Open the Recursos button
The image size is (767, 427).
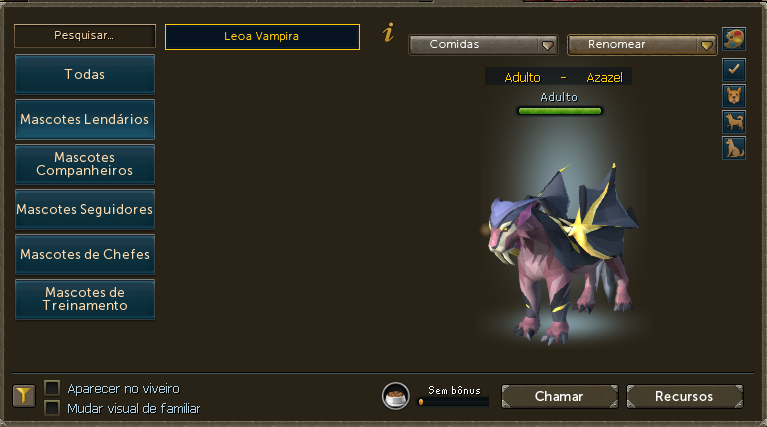click(685, 396)
